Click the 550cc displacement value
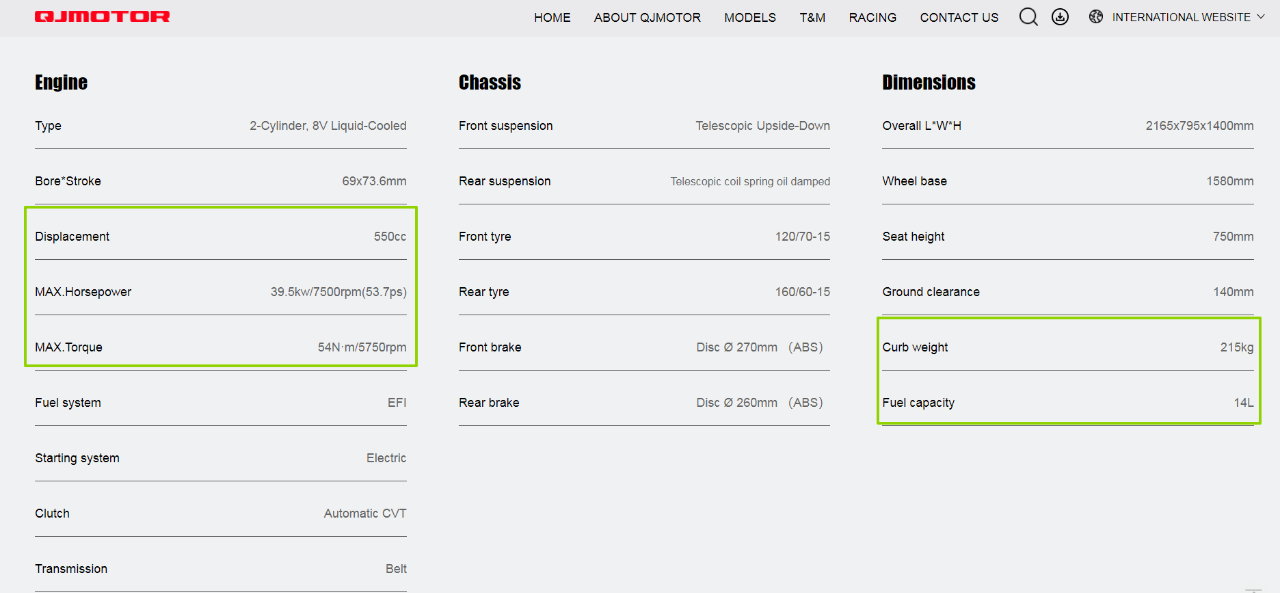The height and width of the screenshot is (593, 1280). pos(390,237)
